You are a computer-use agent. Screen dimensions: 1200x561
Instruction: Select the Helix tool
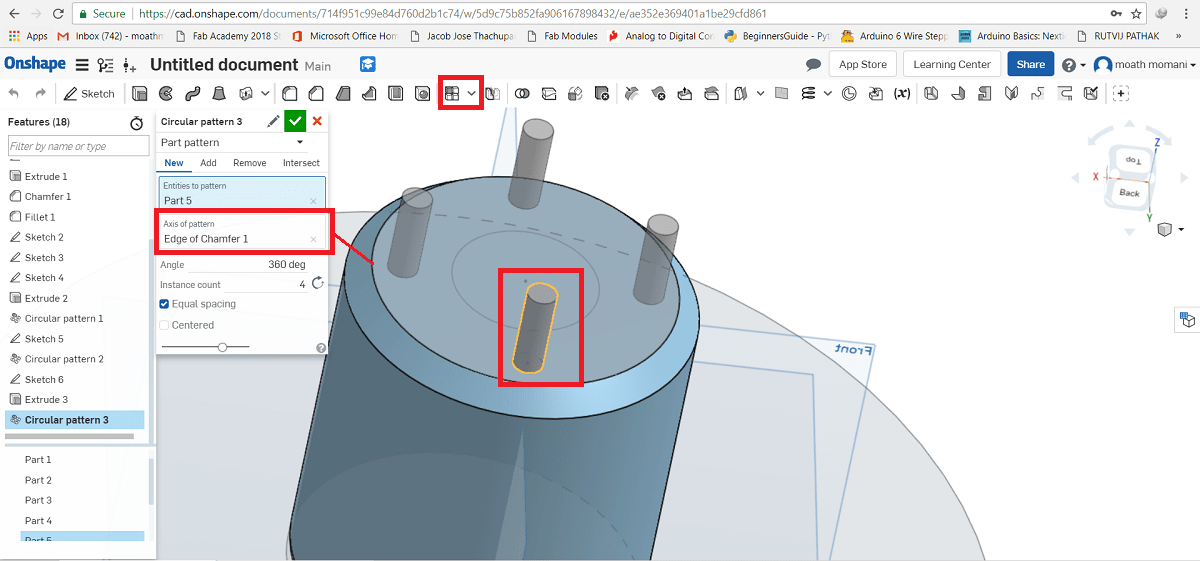pyautogui.click(x=808, y=93)
